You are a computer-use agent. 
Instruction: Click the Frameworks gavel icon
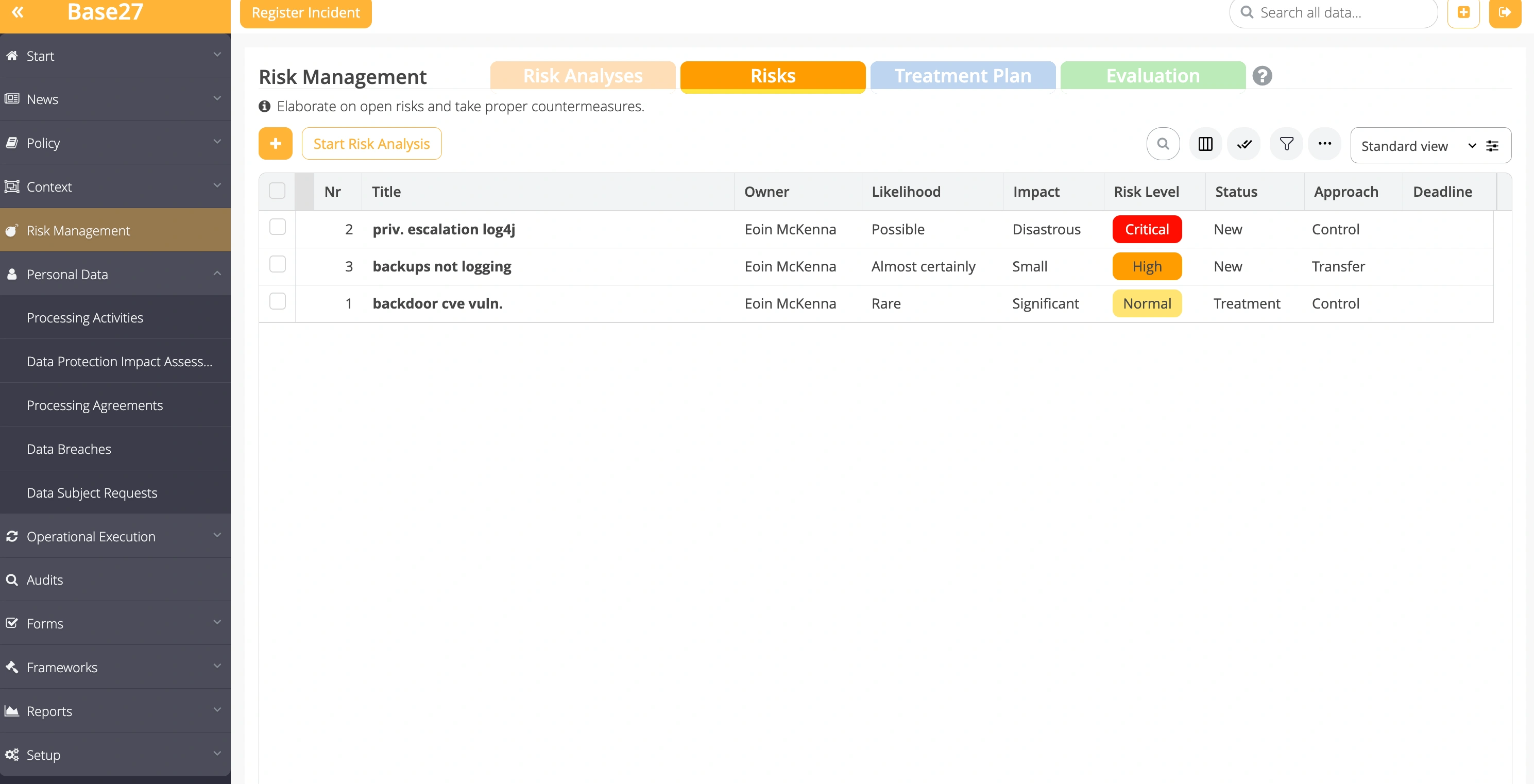coord(11,667)
